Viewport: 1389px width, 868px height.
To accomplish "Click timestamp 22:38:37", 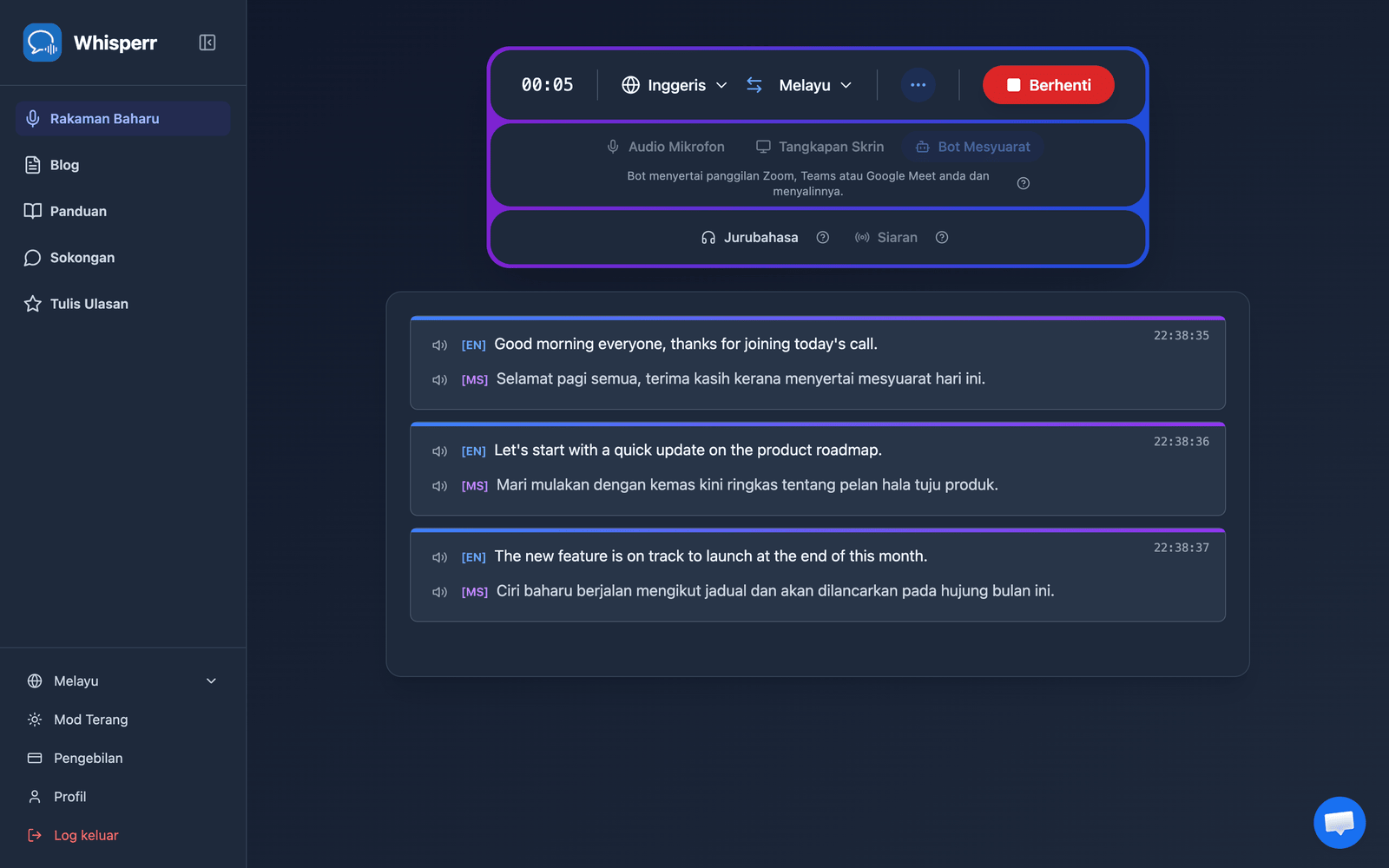I will coord(1181,548).
